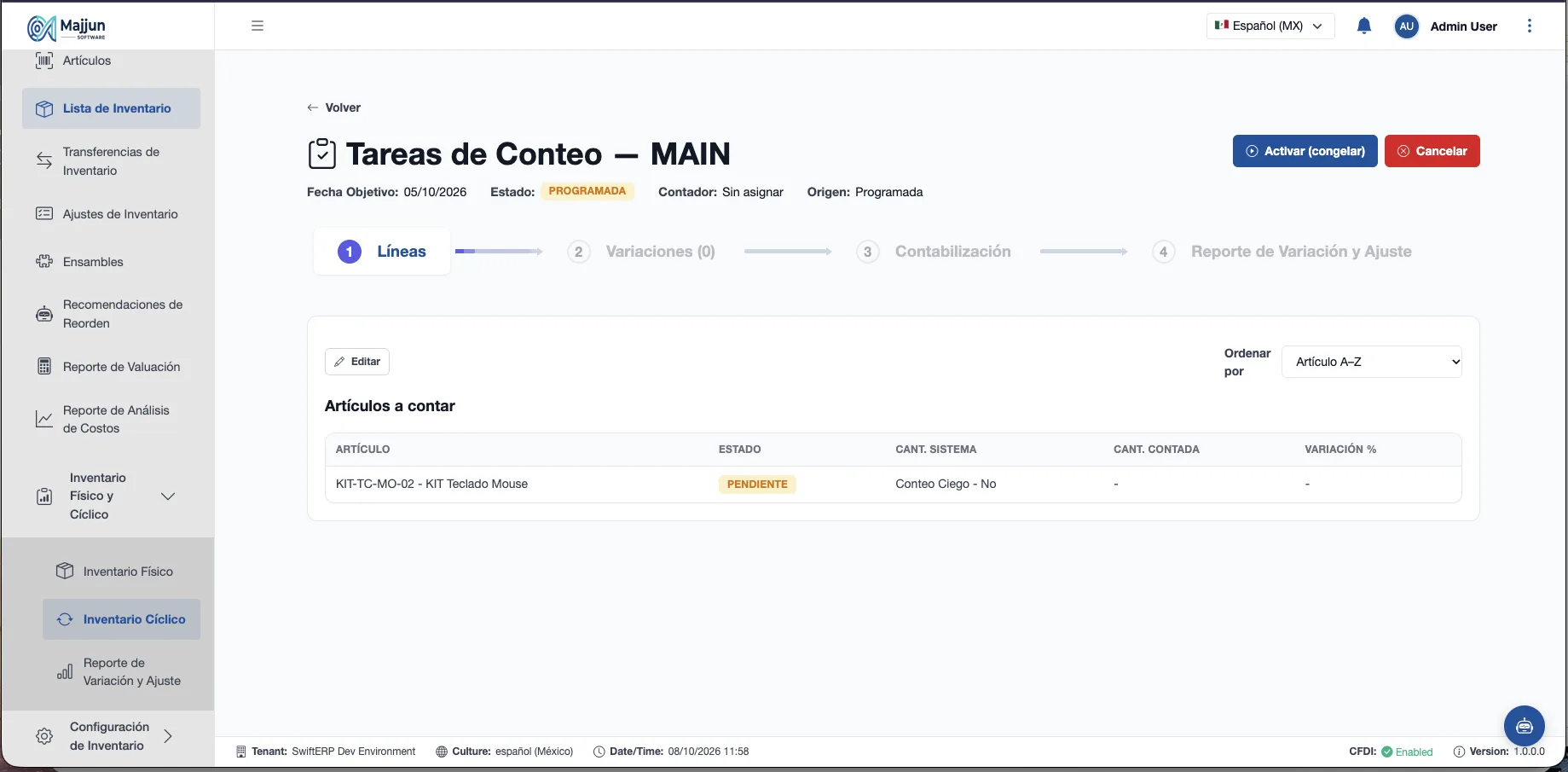Go to the Contabilización step
This screenshot has height=772, width=1568.
(934, 252)
